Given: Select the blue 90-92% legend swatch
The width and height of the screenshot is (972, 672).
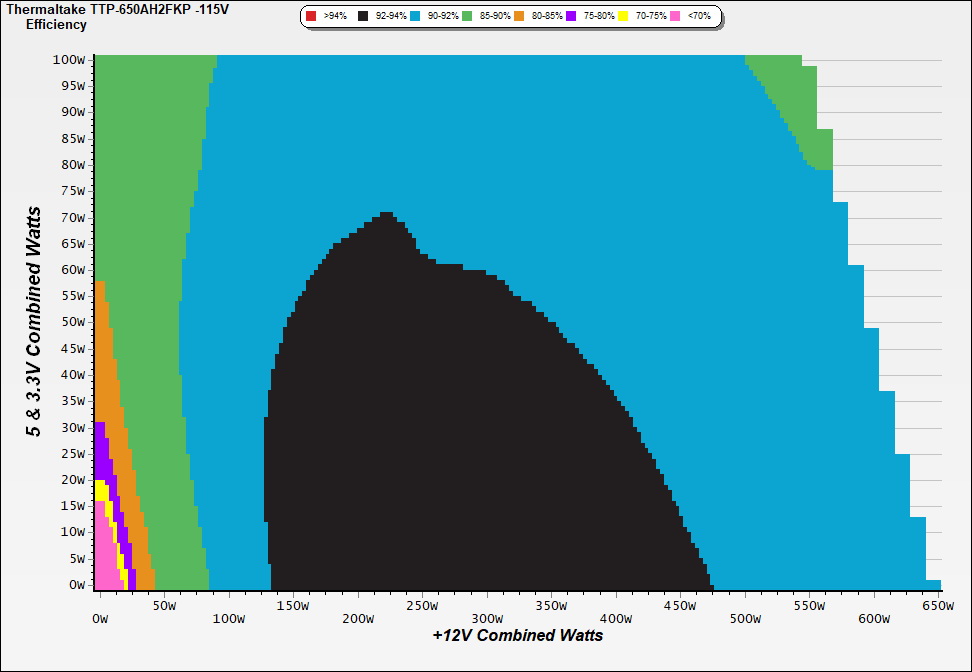Looking at the screenshot, I should [x=415, y=17].
